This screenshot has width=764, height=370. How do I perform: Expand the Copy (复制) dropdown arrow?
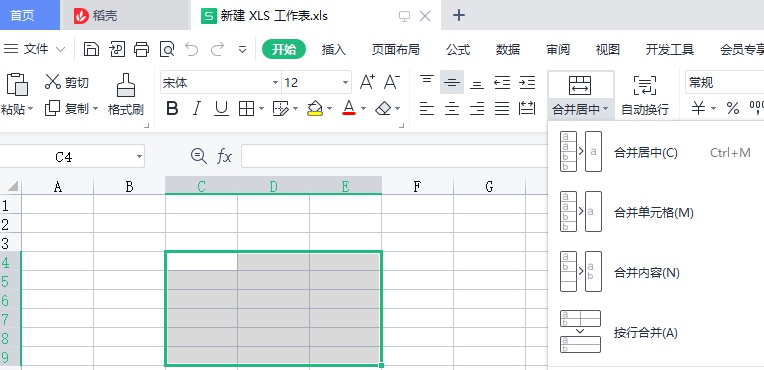[95, 109]
